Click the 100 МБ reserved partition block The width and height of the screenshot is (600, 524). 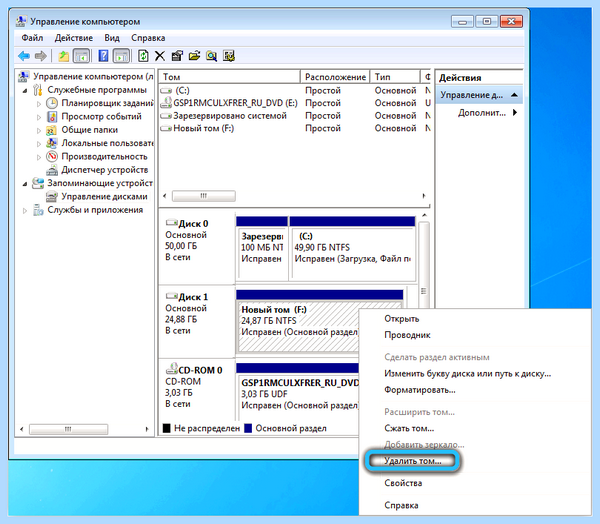(262, 249)
